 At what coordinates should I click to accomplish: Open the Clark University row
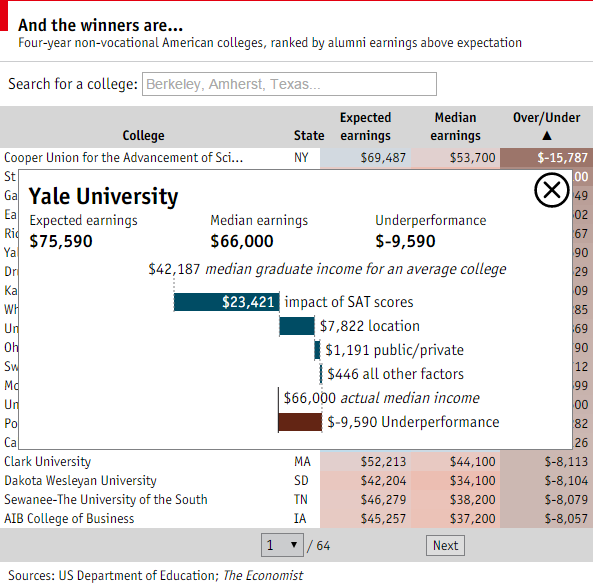pos(296,461)
